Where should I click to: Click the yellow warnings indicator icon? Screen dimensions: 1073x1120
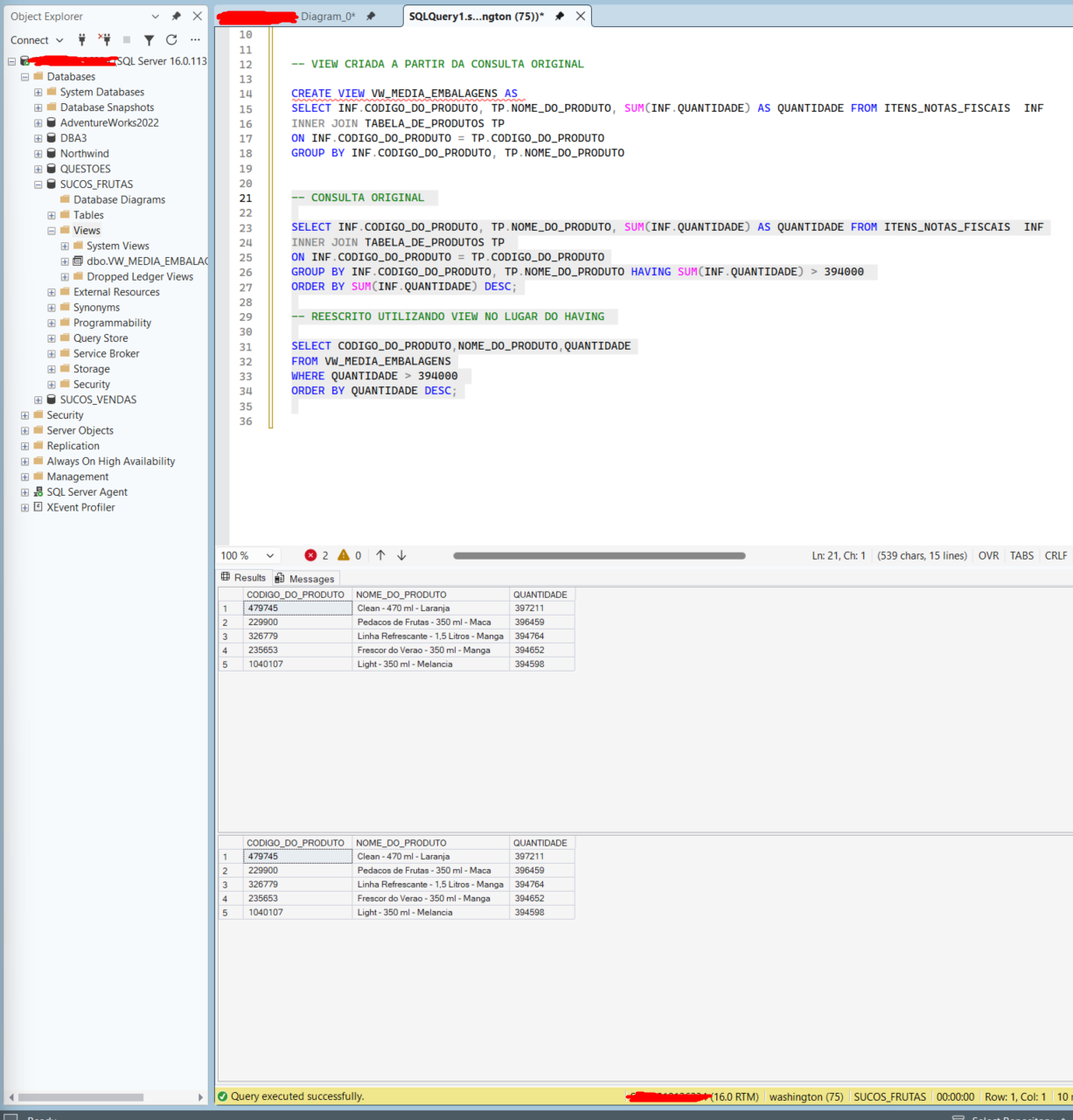[x=344, y=555]
